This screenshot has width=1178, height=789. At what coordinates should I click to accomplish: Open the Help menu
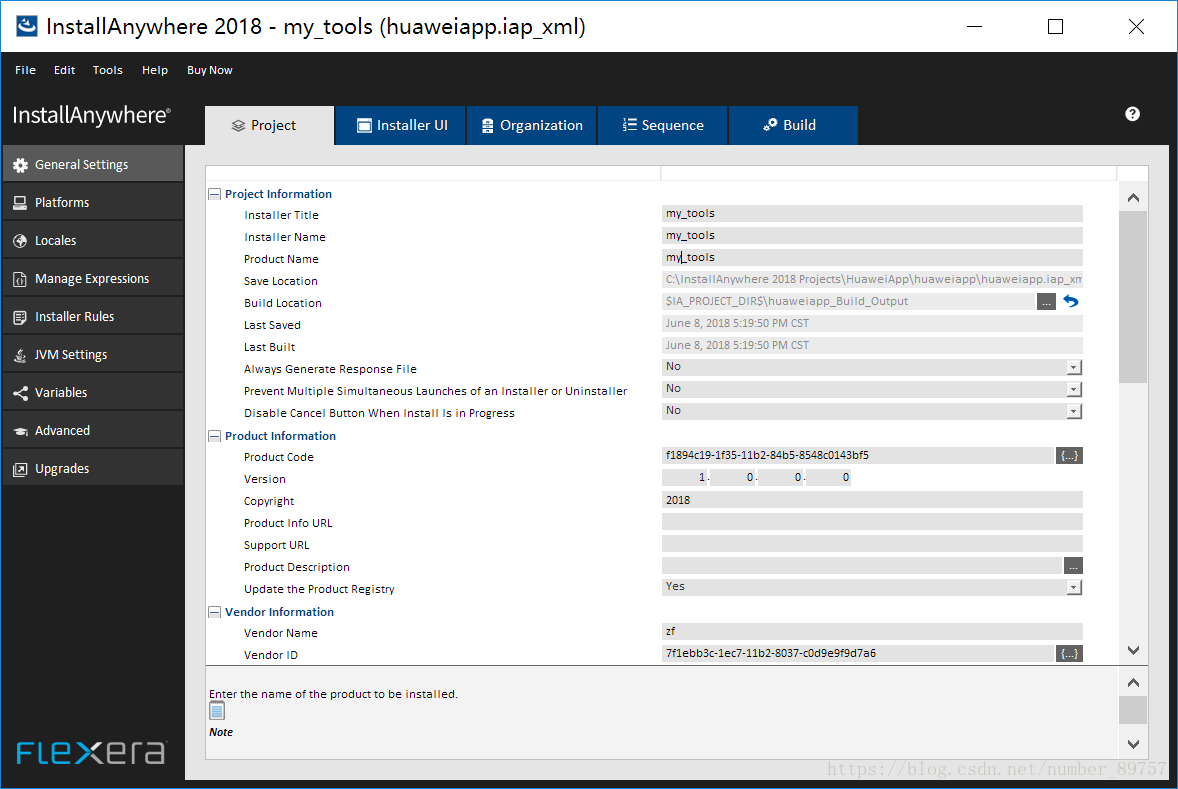155,70
